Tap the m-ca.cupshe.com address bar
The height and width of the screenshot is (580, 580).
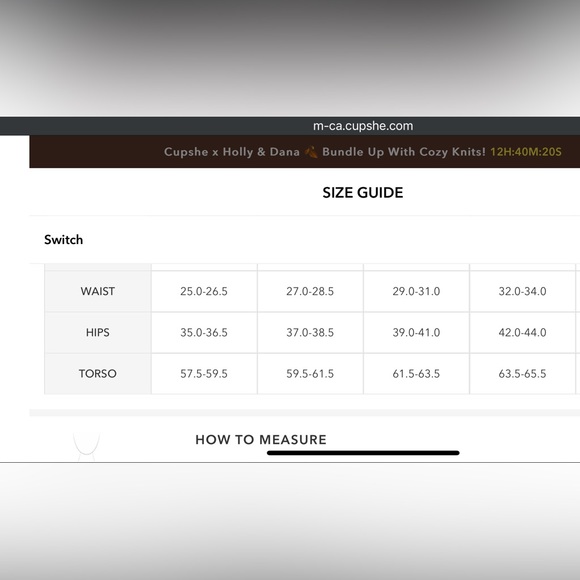[x=363, y=126]
